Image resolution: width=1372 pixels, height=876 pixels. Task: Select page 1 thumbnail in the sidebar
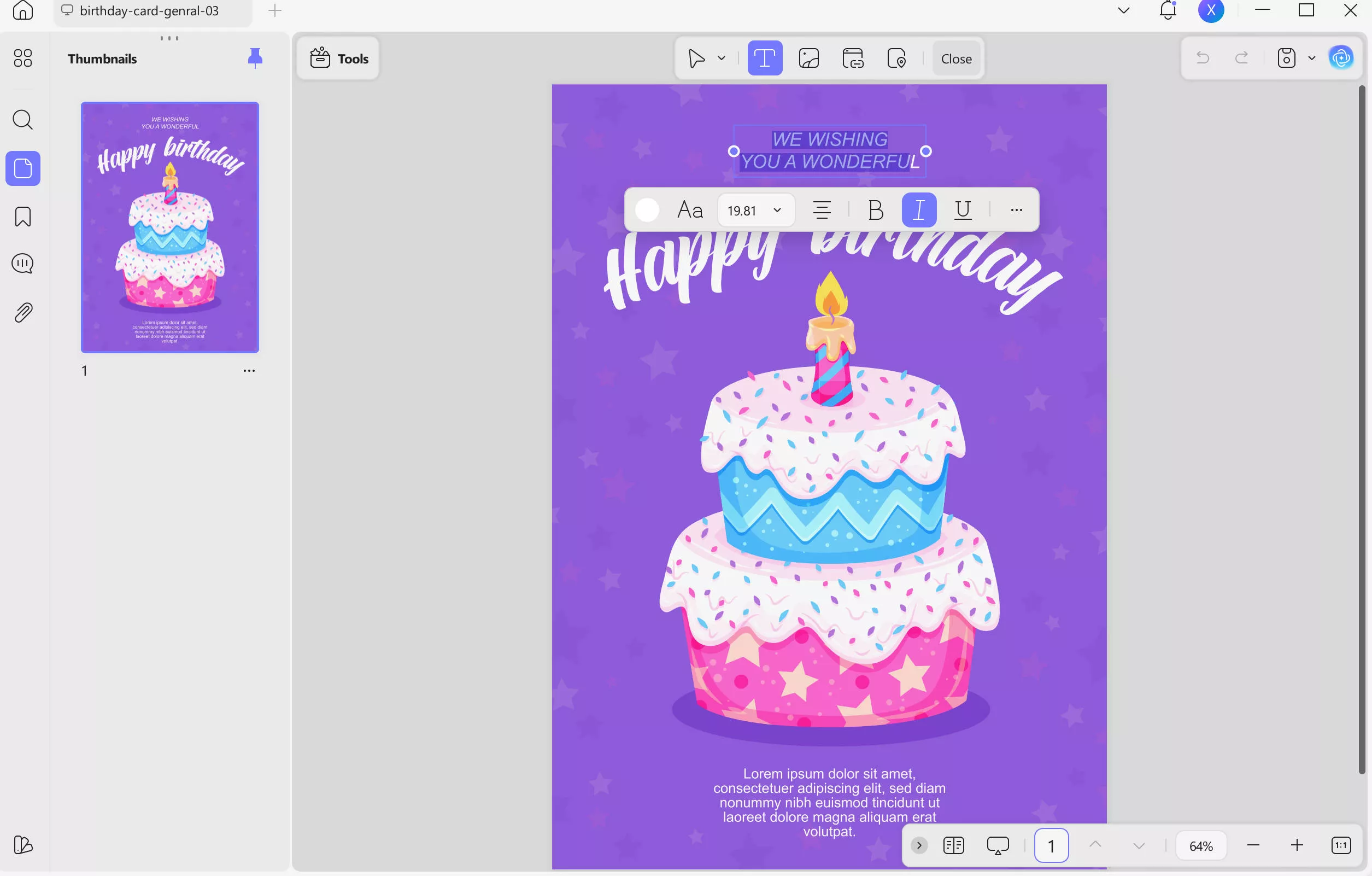pos(169,227)
